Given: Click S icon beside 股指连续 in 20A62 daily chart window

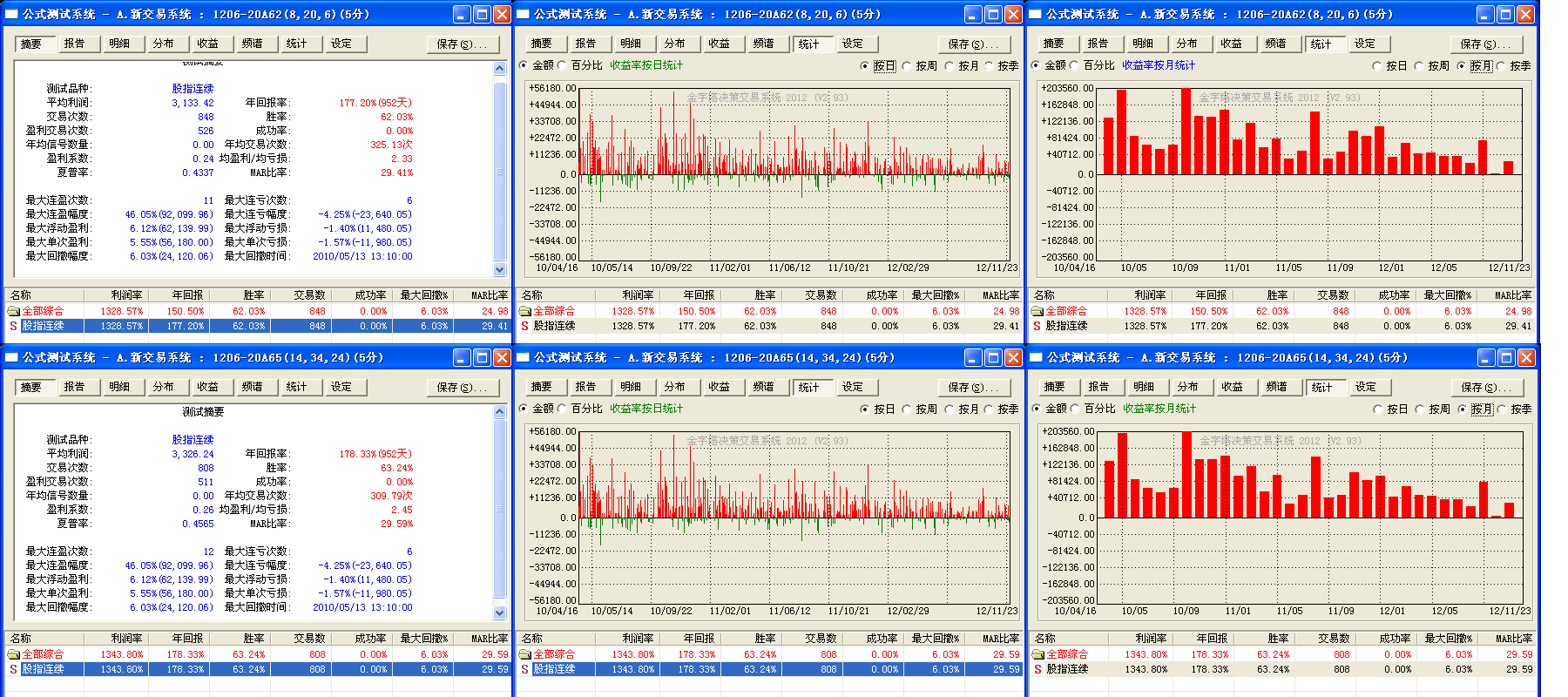Looking at the screenshot, I should [x=524, y=326].
